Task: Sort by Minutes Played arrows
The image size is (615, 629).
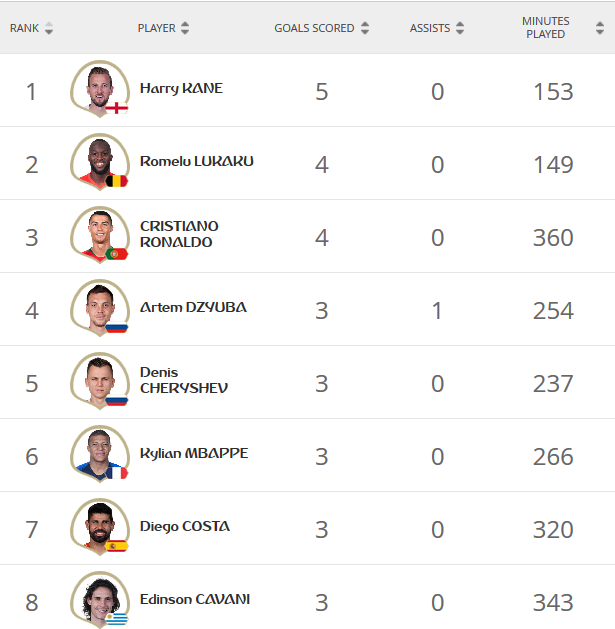Action: pos(600,28)
